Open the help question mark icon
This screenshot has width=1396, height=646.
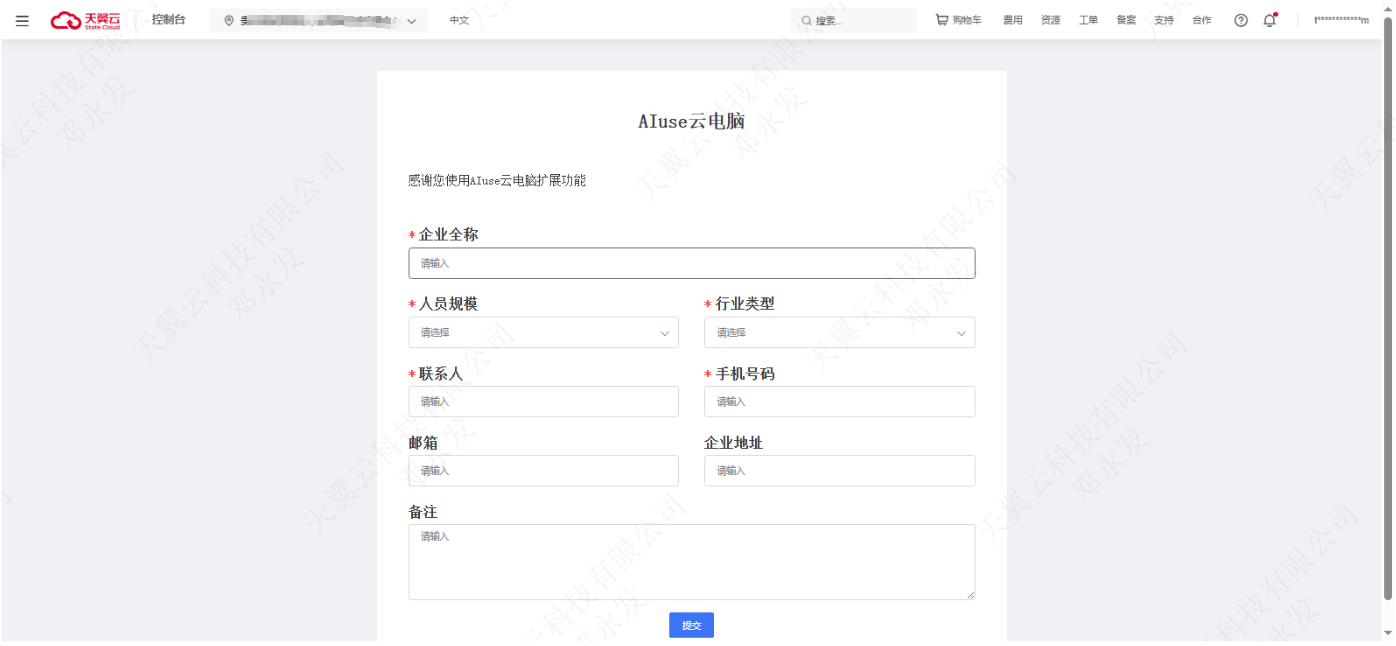[x=1241, y=20]
